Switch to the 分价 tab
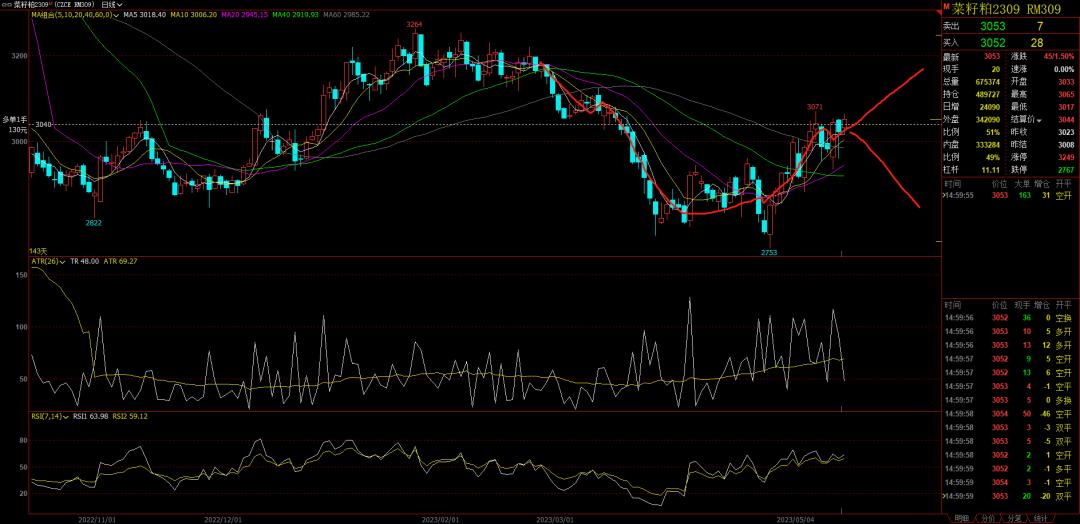Viewport: 1080px width, 524px height. (987, 518)
